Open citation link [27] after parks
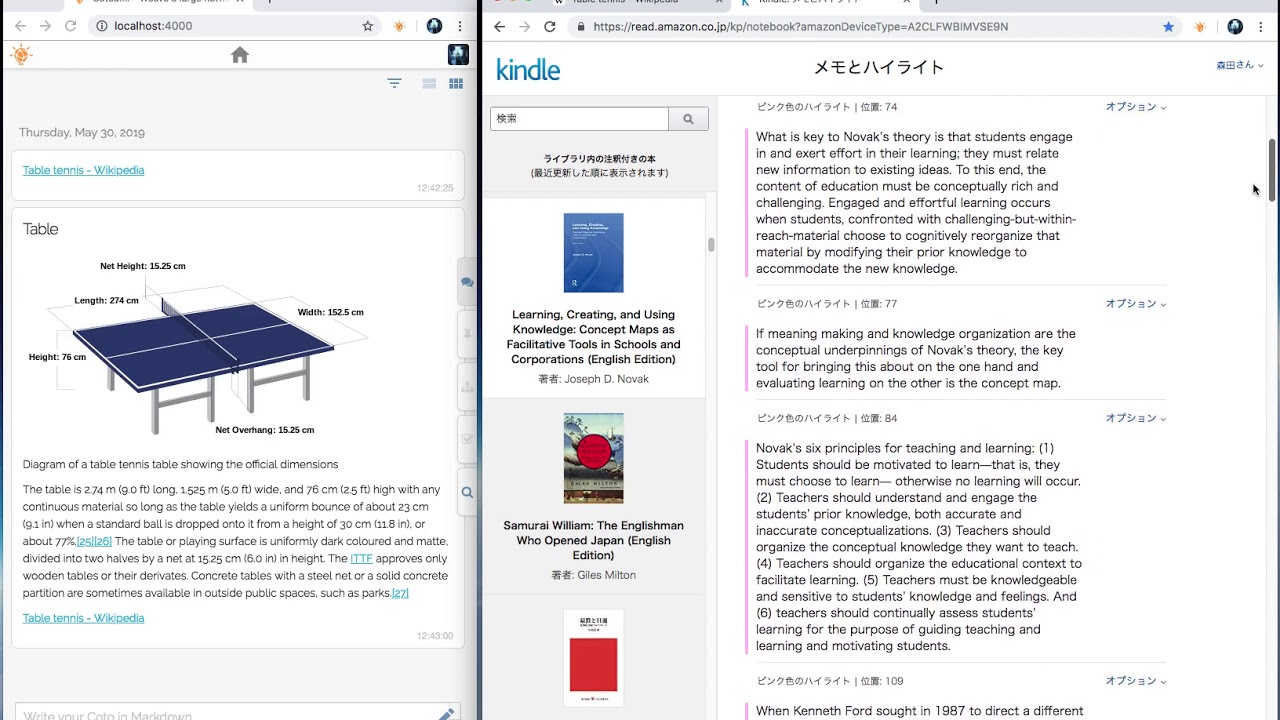 (400, 593)
